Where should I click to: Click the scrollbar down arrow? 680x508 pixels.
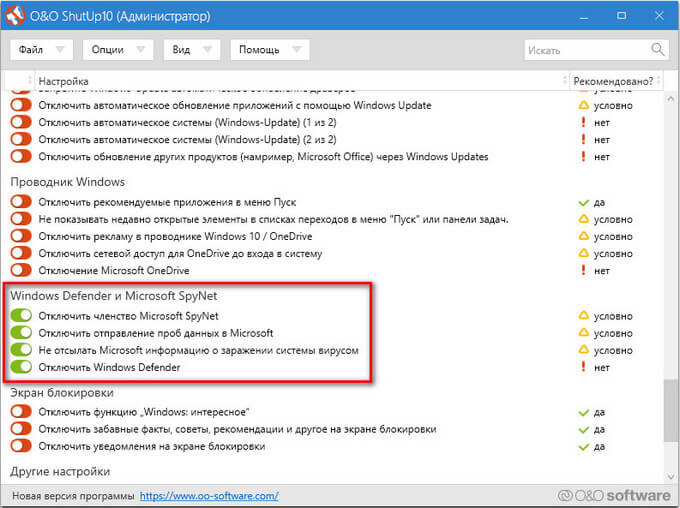671,477
